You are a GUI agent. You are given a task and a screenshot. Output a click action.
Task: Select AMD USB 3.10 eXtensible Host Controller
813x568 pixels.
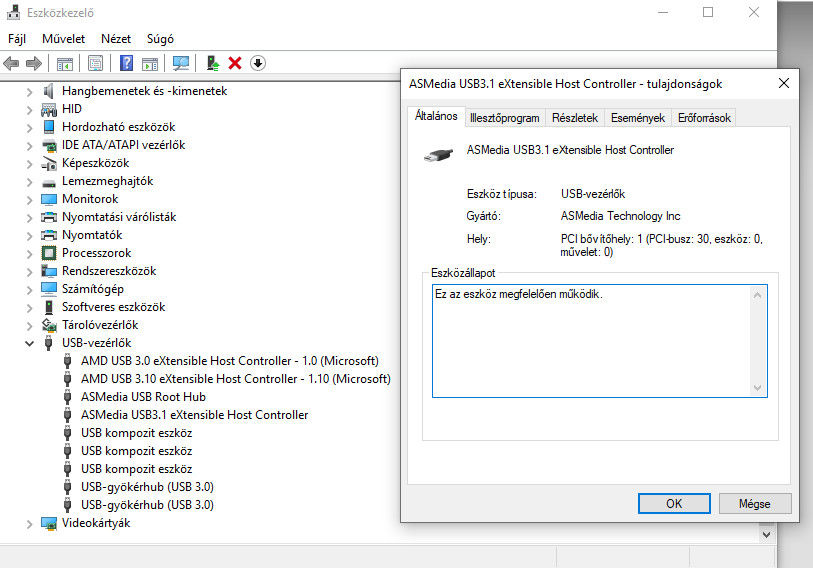tap(235, 379)
